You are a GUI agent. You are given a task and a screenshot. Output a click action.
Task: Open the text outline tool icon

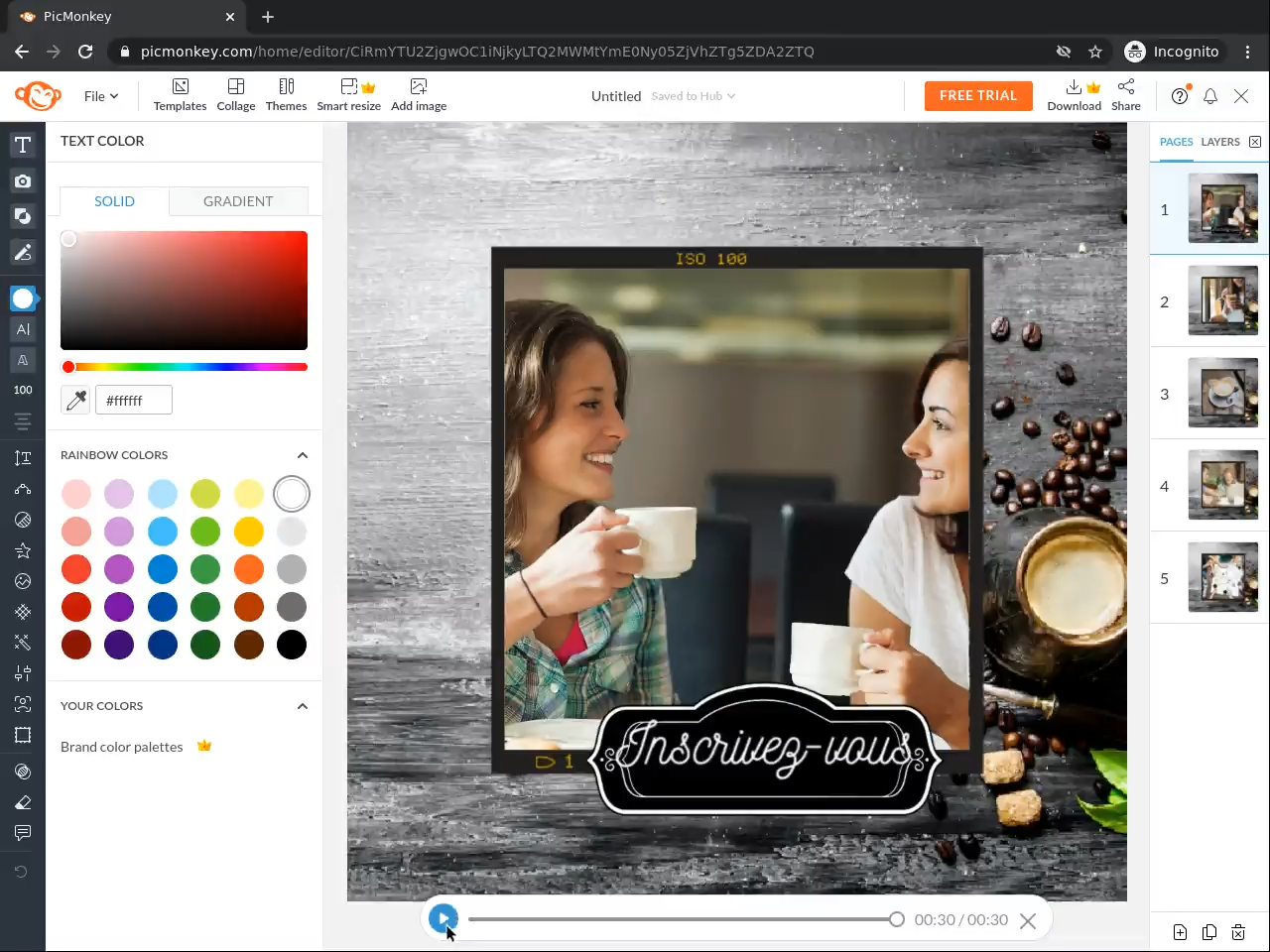23,360
